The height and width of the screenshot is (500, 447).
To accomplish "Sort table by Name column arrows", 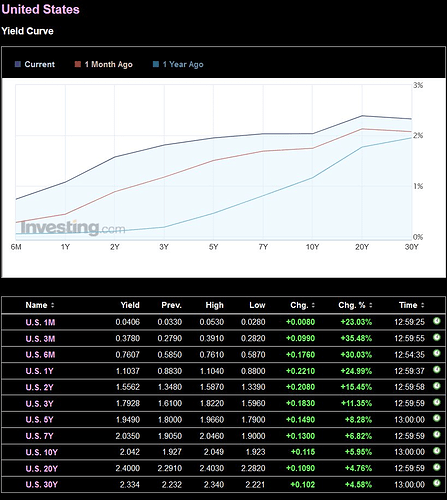I will pyautogui.click(x=52, y=305).
